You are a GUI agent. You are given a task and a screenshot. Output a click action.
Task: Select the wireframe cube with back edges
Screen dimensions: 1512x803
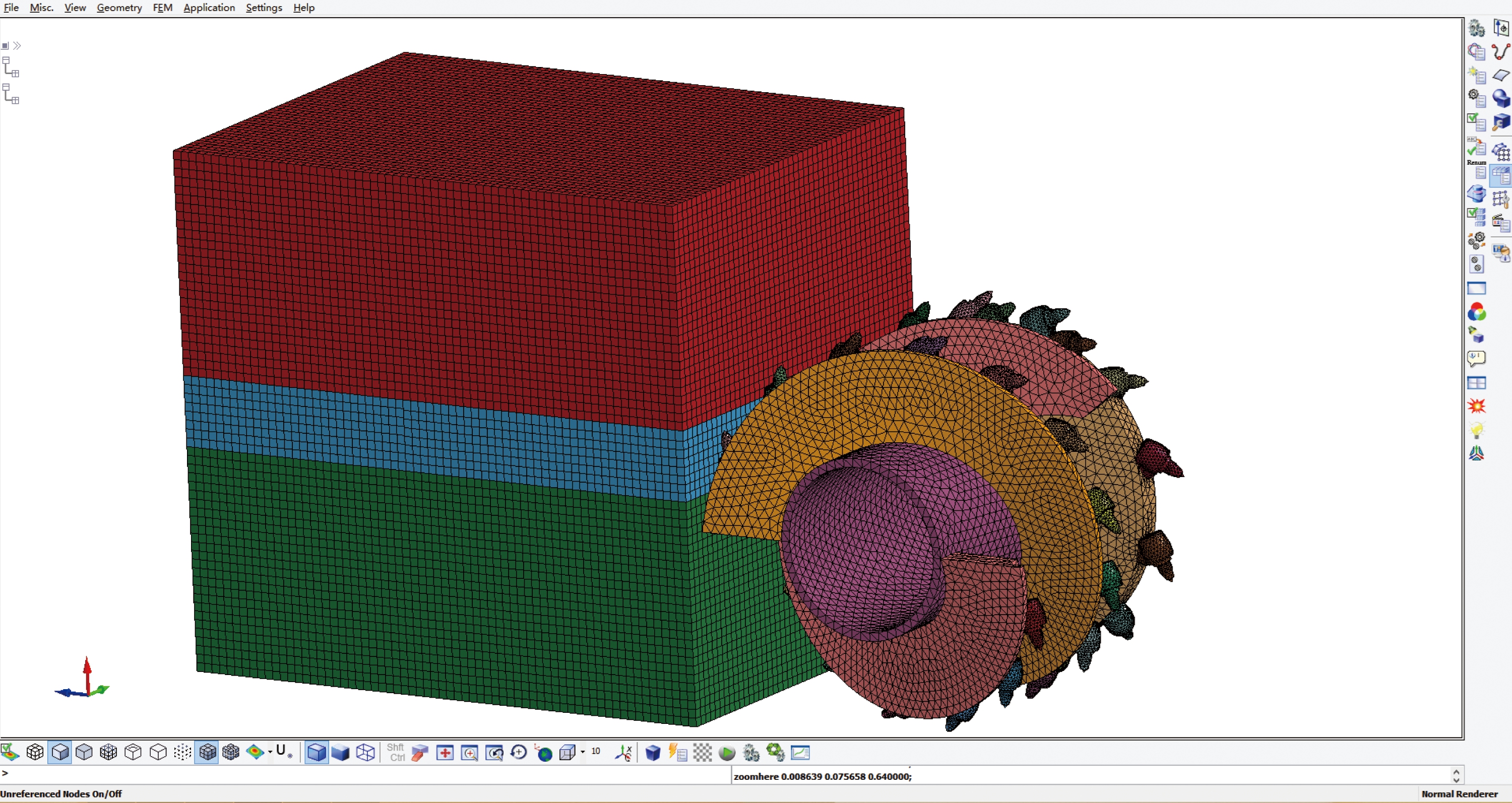click(x=133, y=752)
